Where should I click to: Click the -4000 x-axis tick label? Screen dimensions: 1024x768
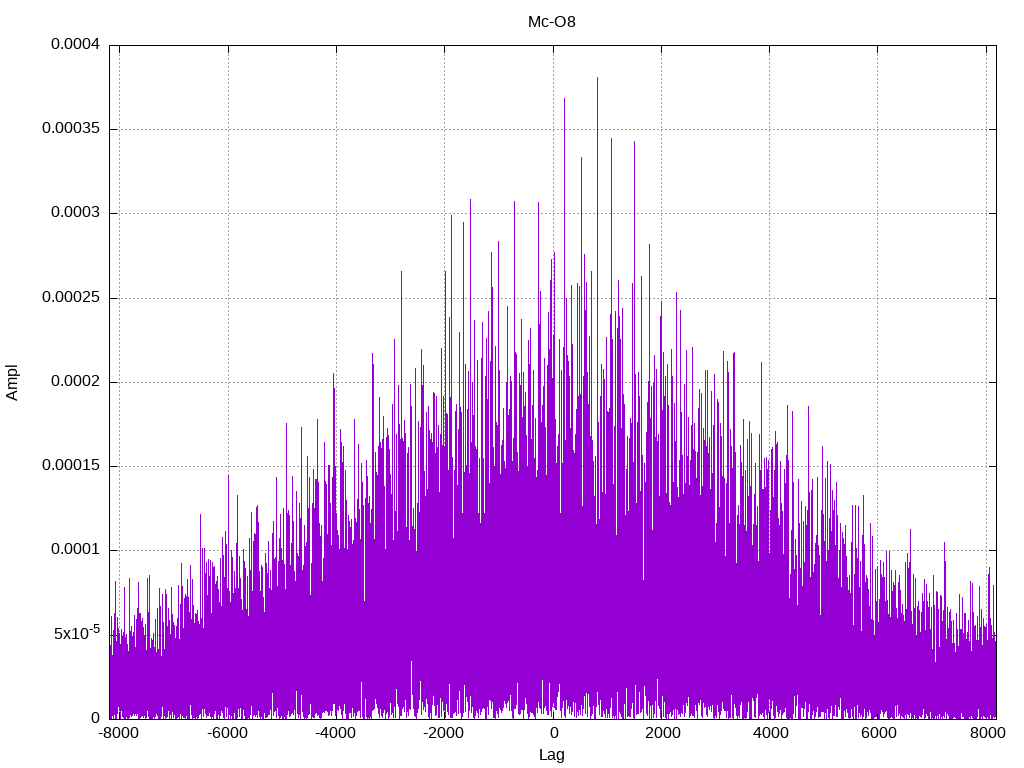[335, 733]
